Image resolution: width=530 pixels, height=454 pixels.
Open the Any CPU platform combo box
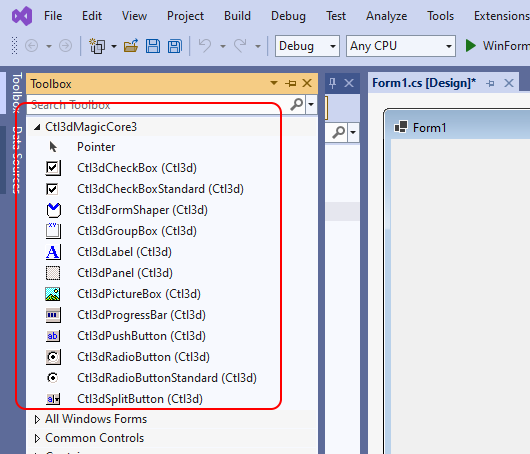tap(401, 46)
